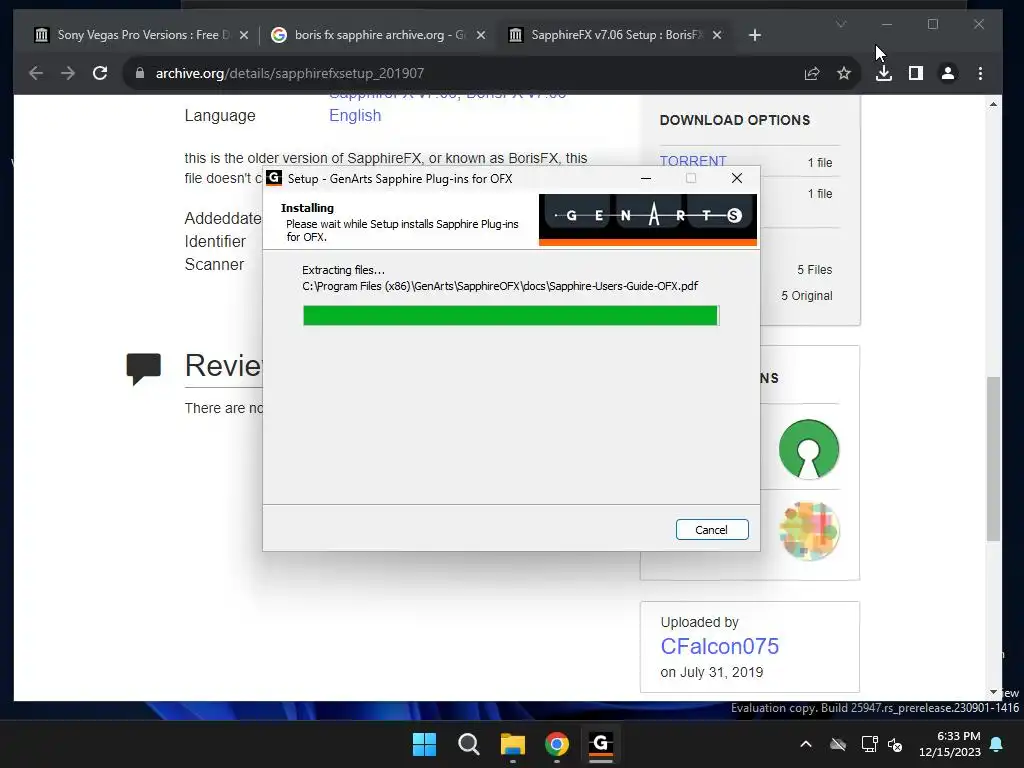Open File Explorer from taskbar
This screenshot has width=1024, height=768.
click(513, 744)
